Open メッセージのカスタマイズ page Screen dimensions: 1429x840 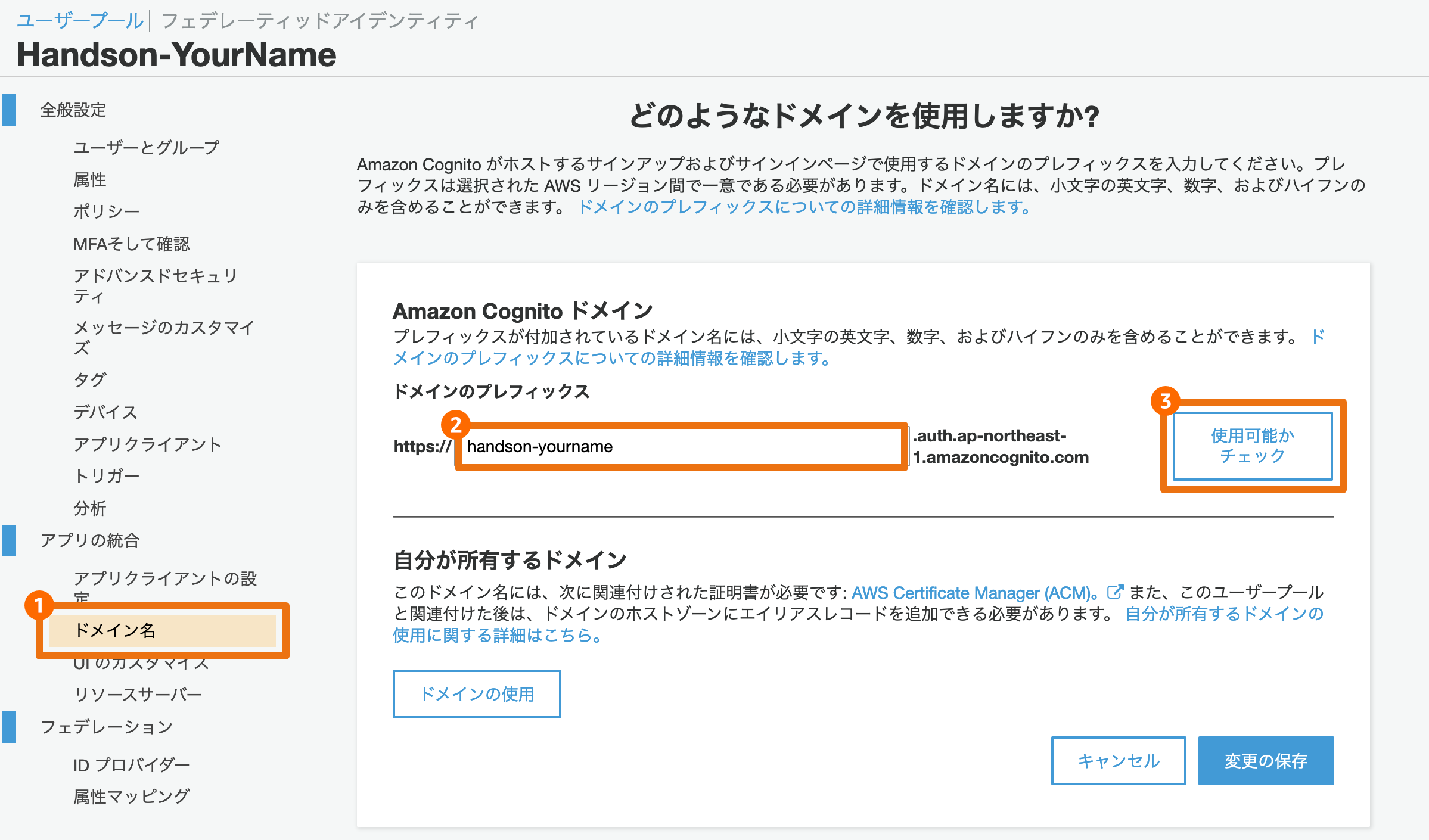pos(164,337)
